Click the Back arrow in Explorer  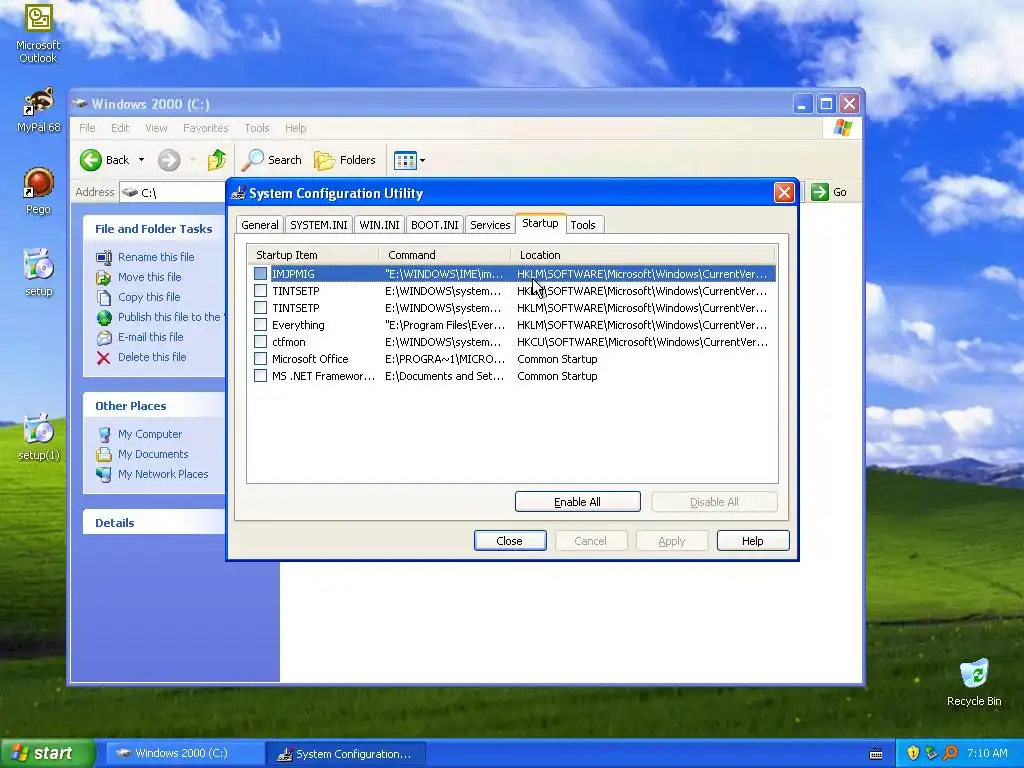(91, 160)
